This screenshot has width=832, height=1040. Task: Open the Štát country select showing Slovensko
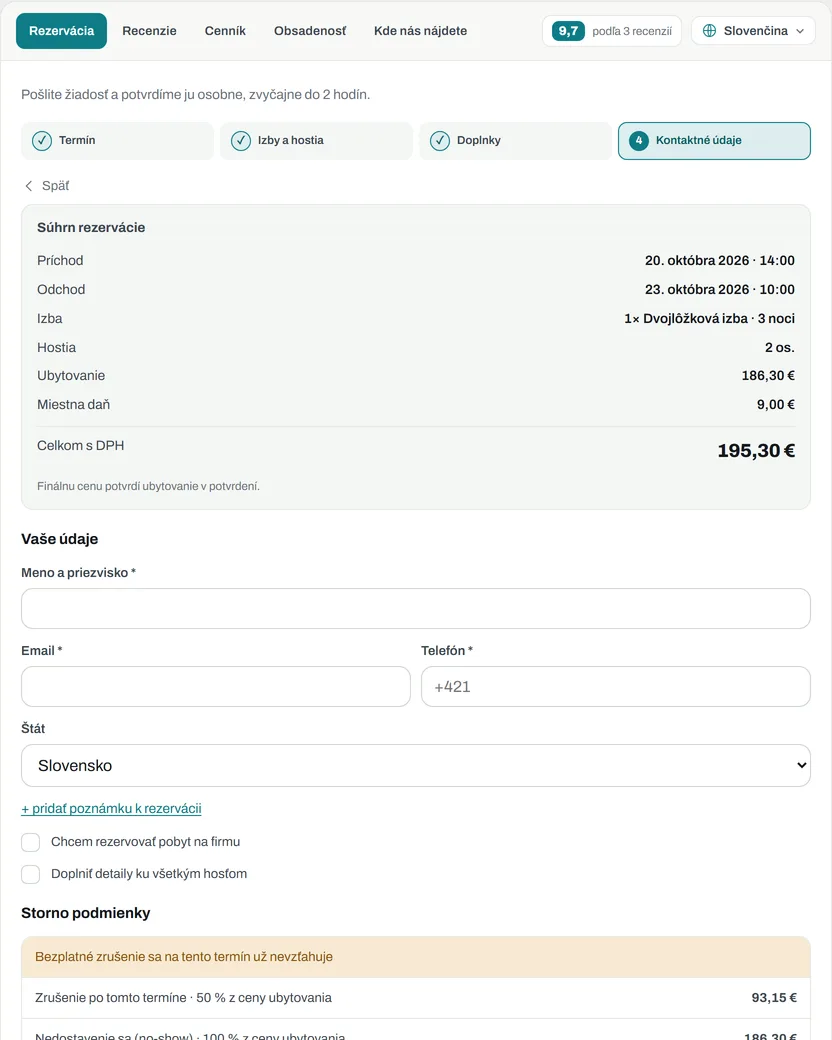pyautogui.click(x=416, y=765)
